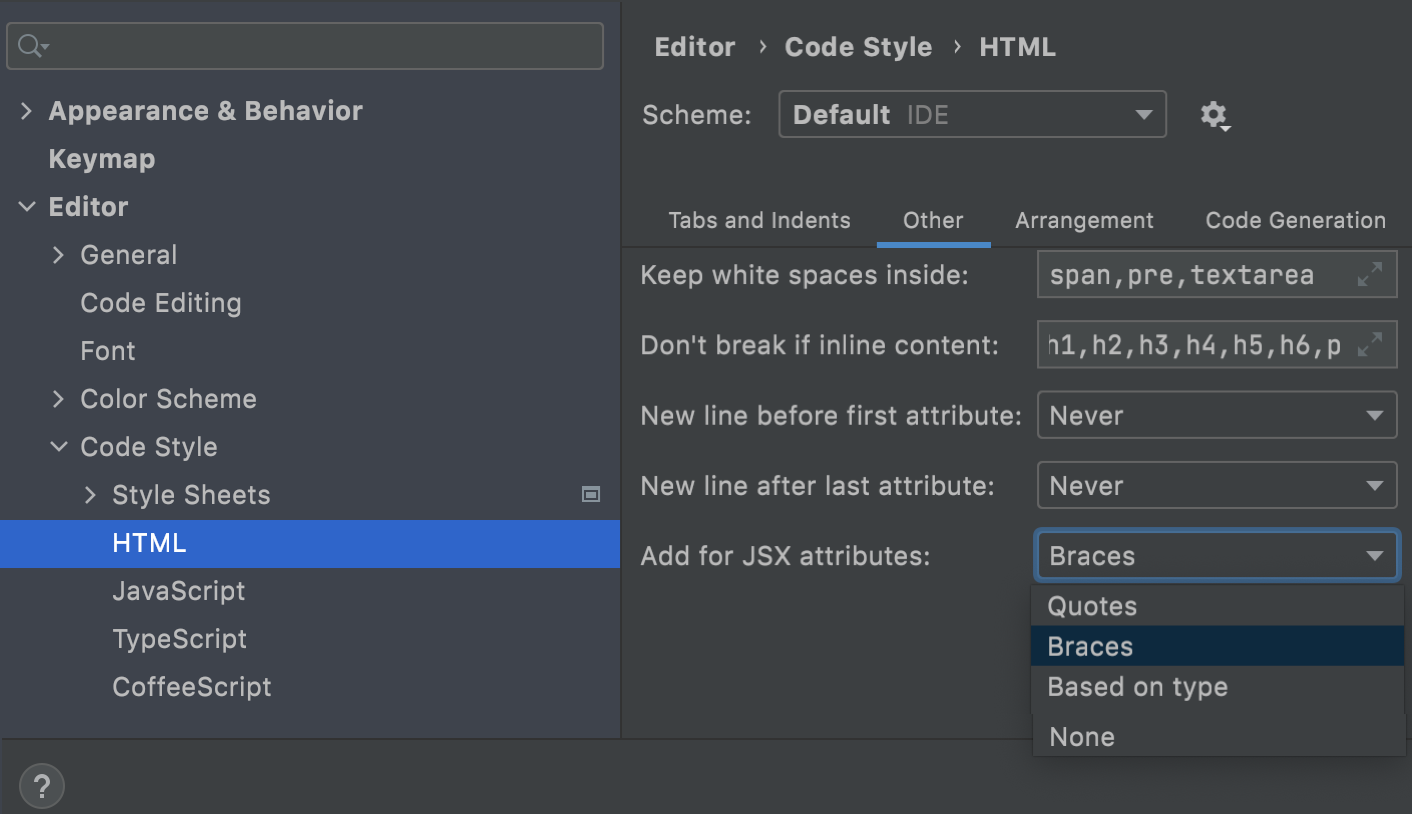Viewport: 1412px width, 814px height.
Task: Select JavaScript in the Code Style tree
Action: [179, 591]
